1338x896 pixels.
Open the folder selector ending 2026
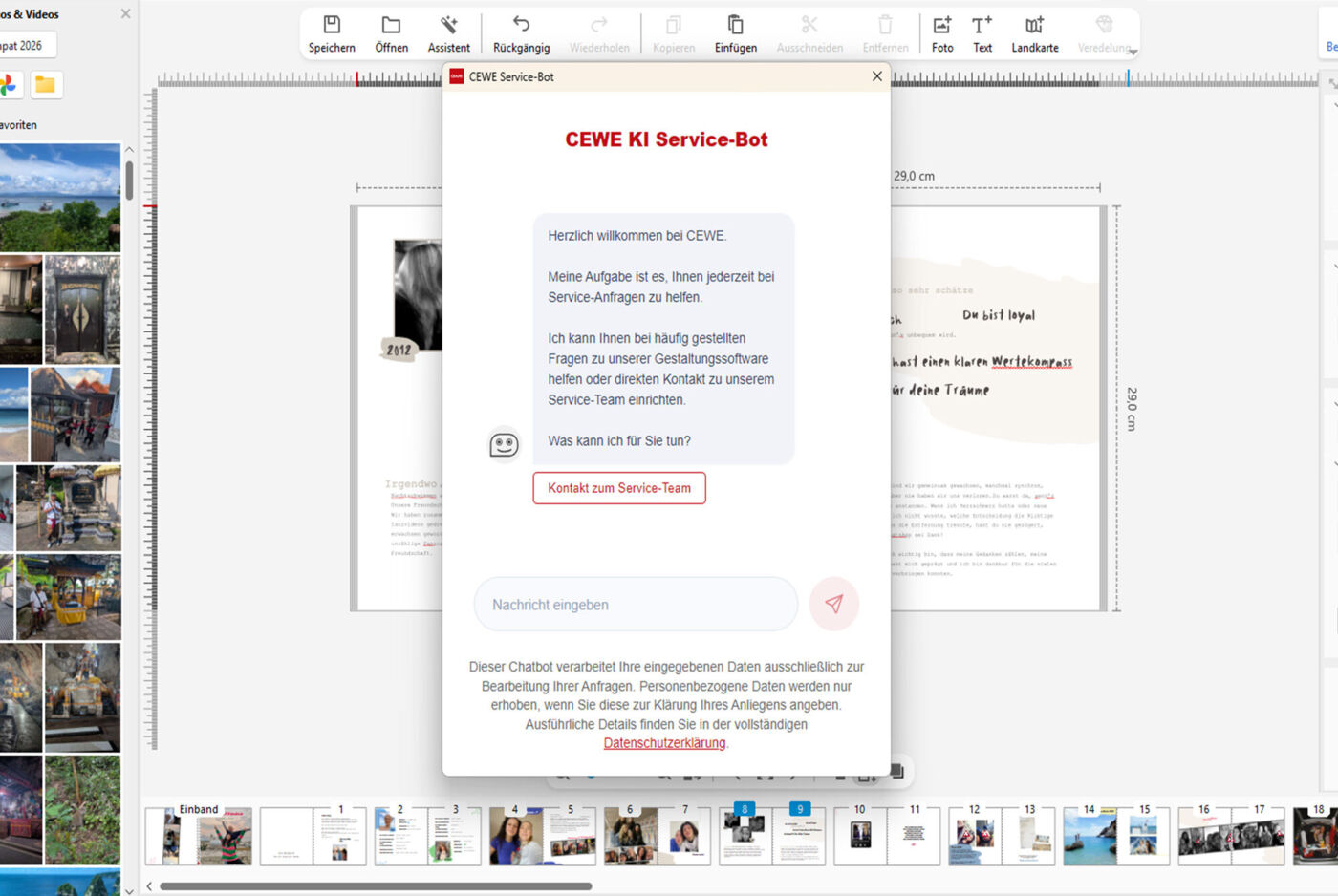pyautogui.click(x=27, y=45)
